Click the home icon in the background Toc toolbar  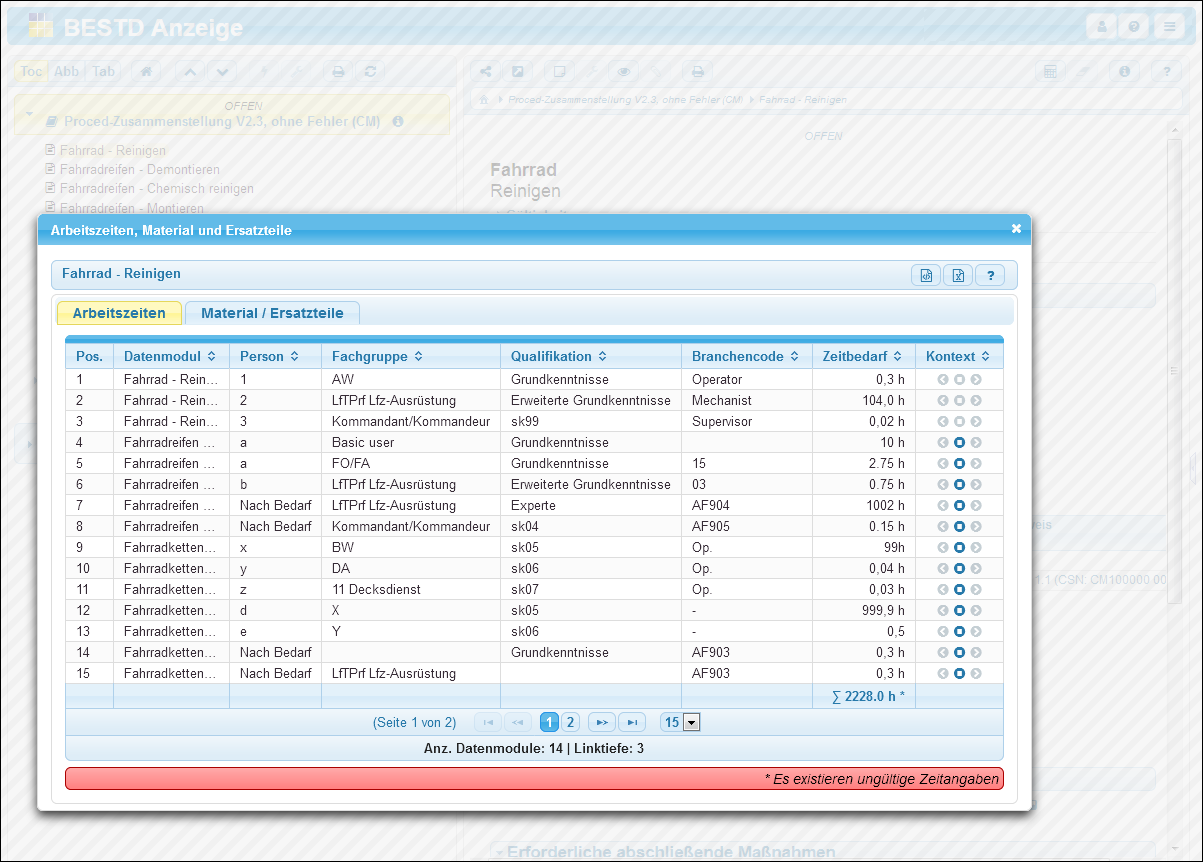point(146,71)
